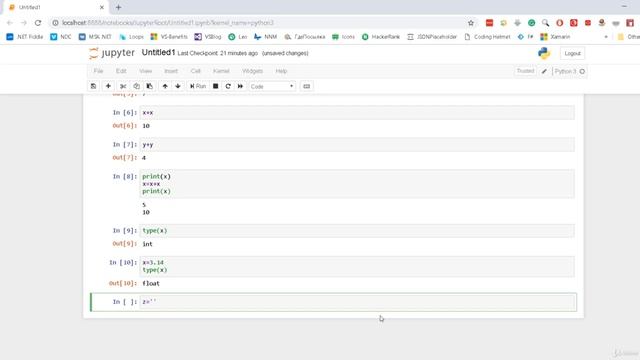
Task: Open the Icons bookmark
Action: coord(343,37)
